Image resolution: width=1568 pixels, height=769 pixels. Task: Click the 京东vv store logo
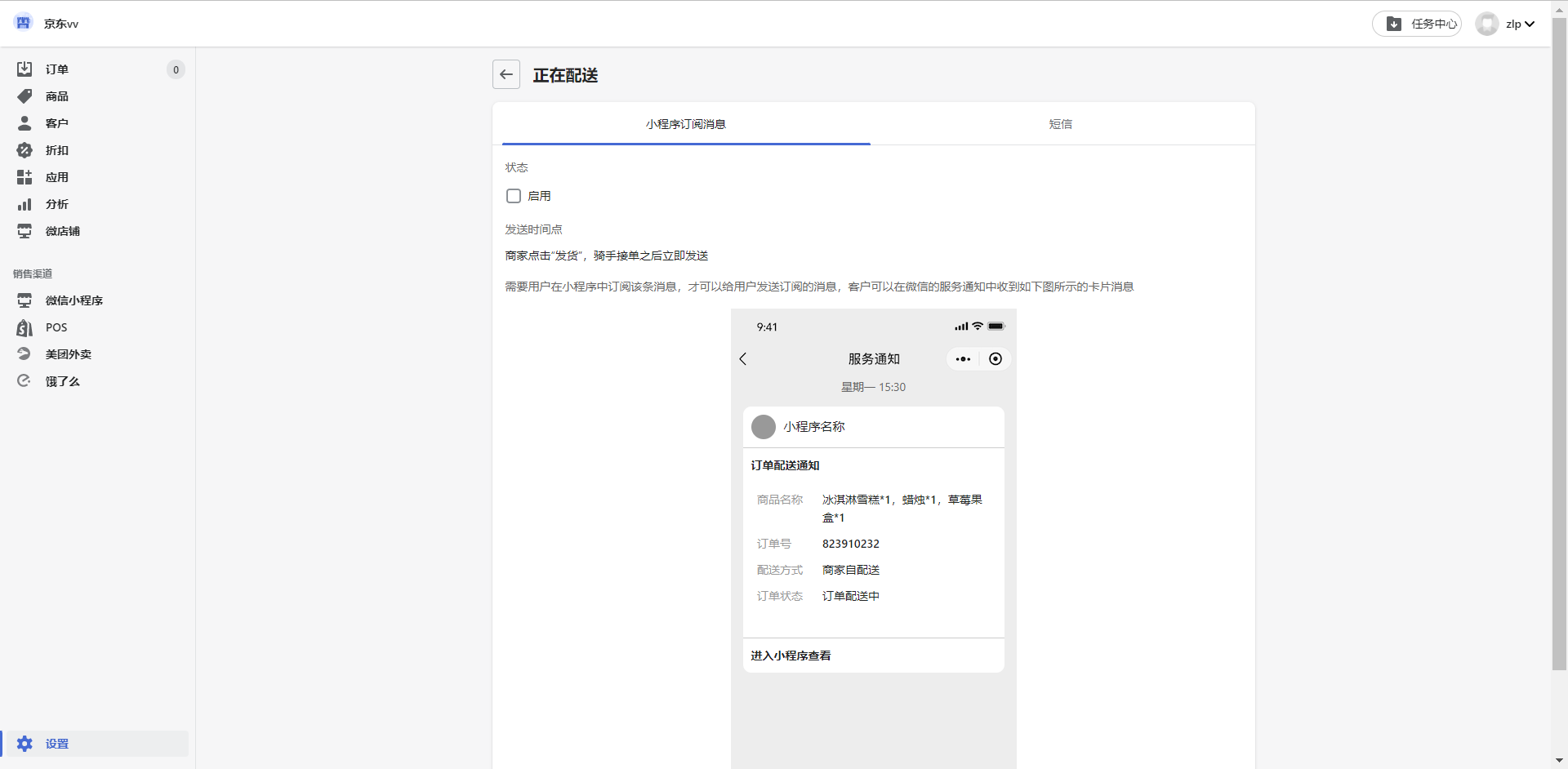click(24, 23)
